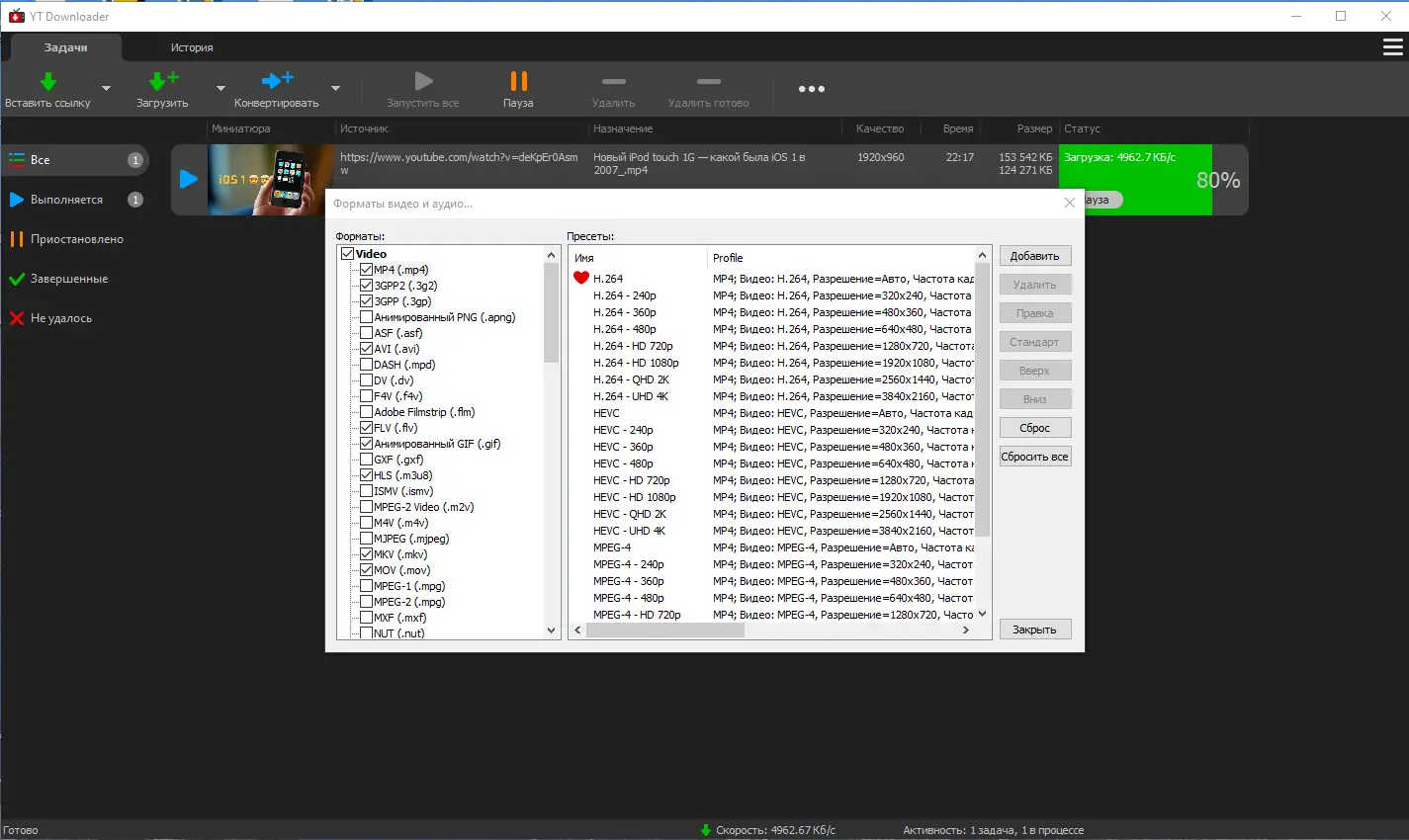Click the blue play icon on the download row
Viewport: 1409px width, 840px height.
[188, 179]
